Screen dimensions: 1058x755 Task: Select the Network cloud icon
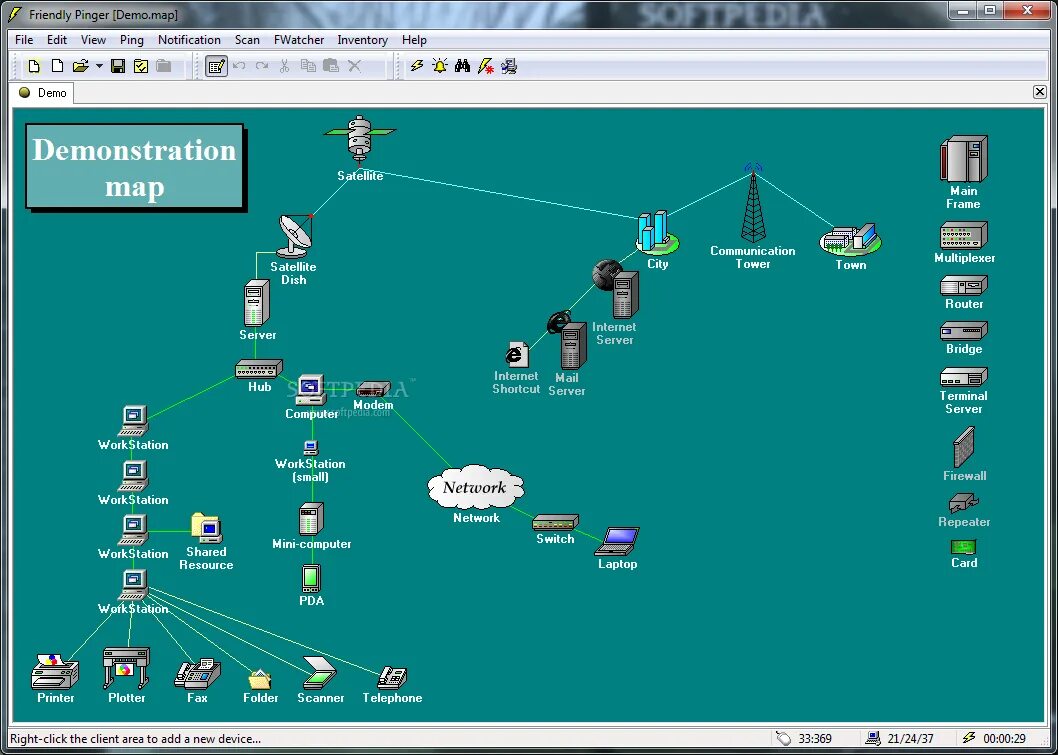tap(476, 487)
